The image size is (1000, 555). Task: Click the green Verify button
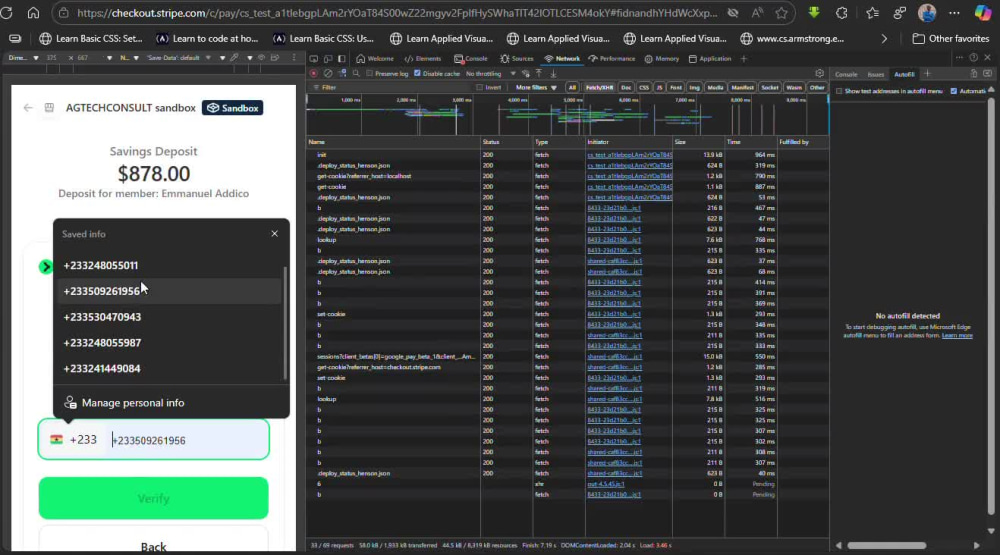pos(154,498)
